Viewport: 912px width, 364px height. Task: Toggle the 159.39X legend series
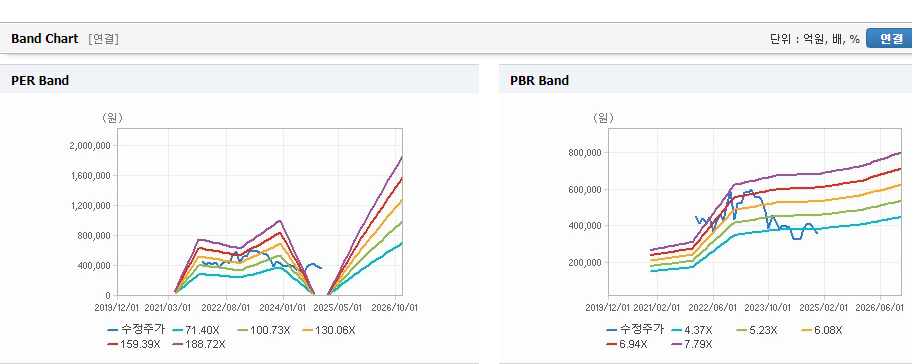tap(134, 344)
